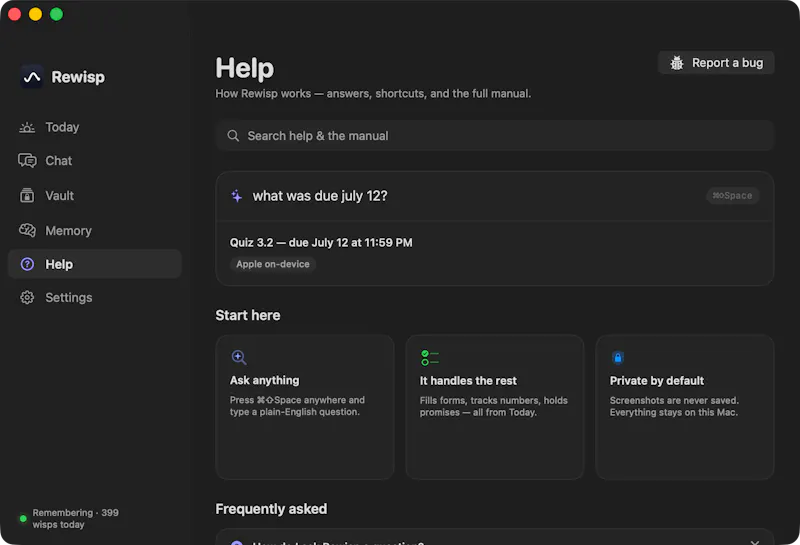
Task: Open the Vault lock icon
Action: 27,195
